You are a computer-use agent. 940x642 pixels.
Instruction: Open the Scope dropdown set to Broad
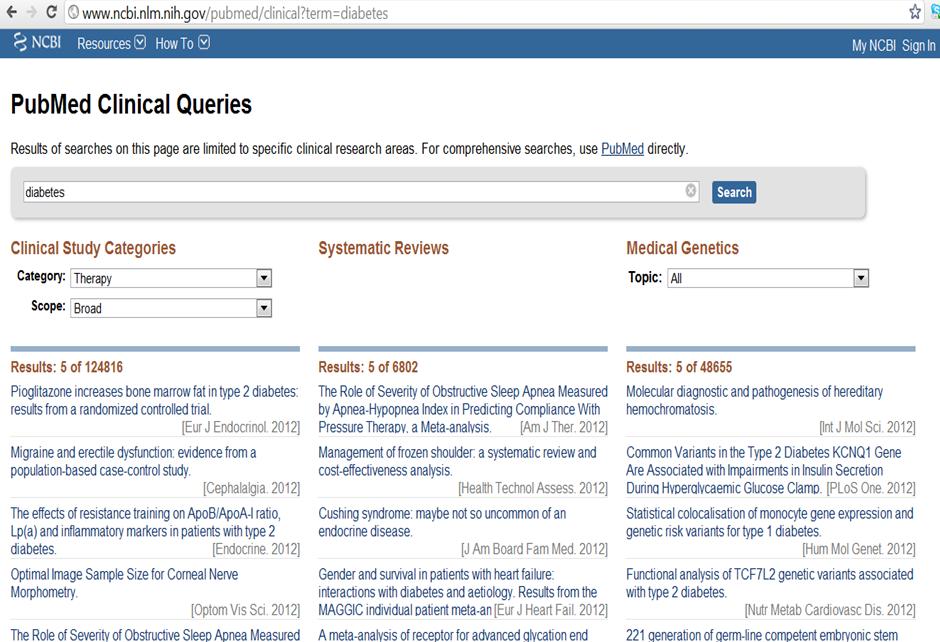tap(171, 308)
